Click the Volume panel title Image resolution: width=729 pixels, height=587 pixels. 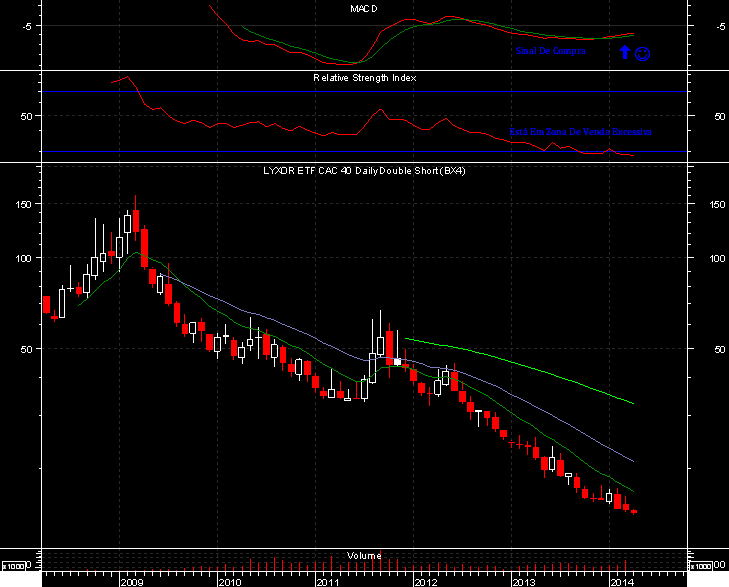[x=364, y=555]
